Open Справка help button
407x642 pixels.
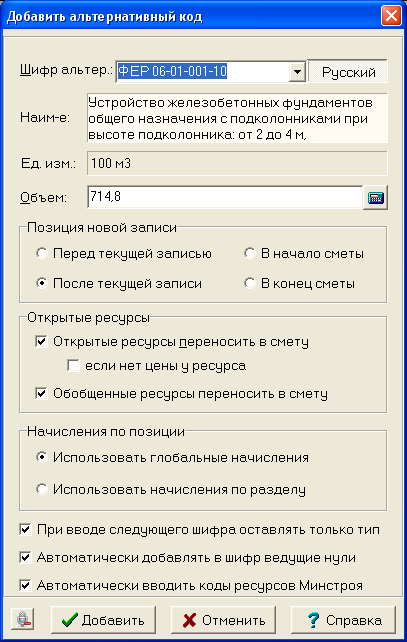[343, 620]
